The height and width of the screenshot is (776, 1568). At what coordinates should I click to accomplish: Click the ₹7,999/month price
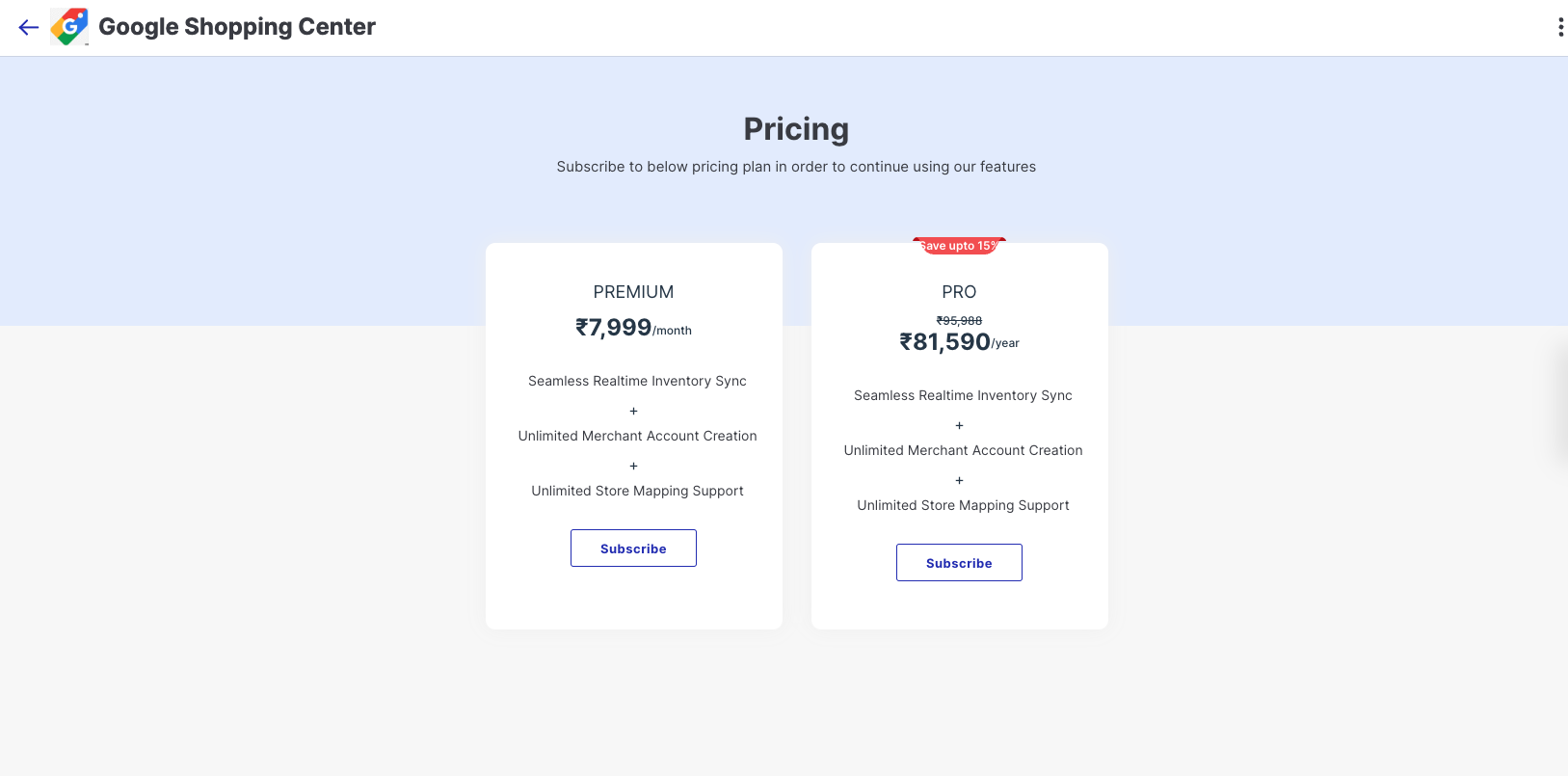click(633, 328)
